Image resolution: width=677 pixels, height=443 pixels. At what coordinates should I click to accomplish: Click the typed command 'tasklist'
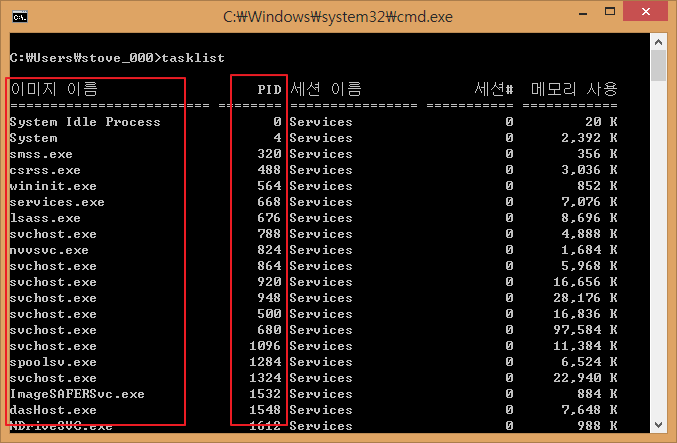coord(193,58)
